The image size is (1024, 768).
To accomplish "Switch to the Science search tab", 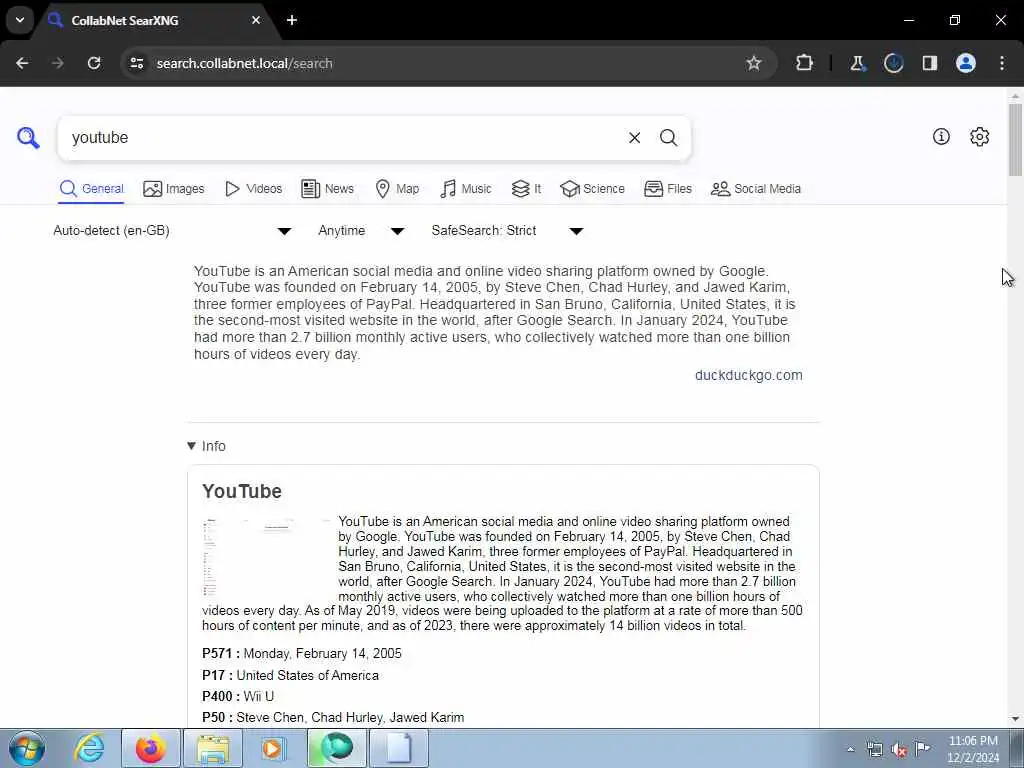I will (x=592, y=189).
